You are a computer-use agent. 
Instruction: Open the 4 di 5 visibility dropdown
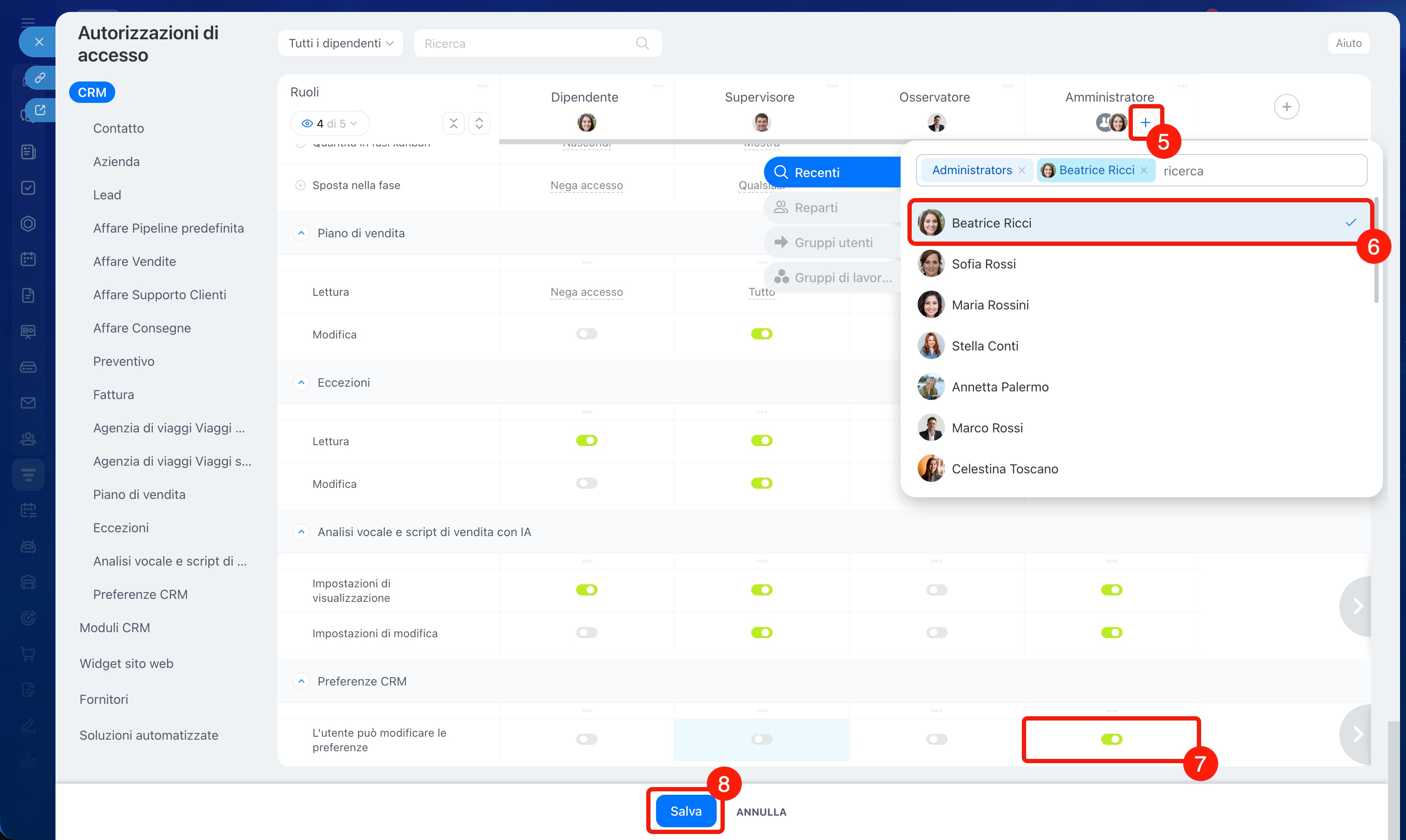[x=330, y=123]
